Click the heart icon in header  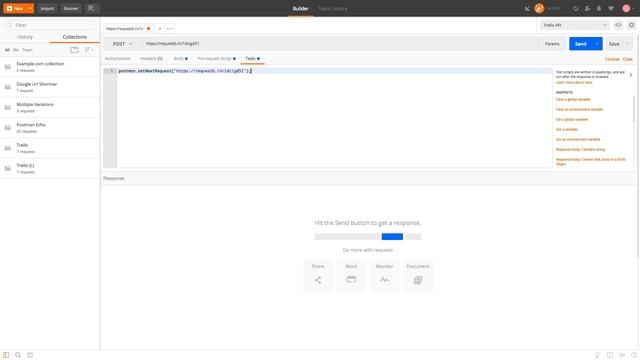coord(611,9)
